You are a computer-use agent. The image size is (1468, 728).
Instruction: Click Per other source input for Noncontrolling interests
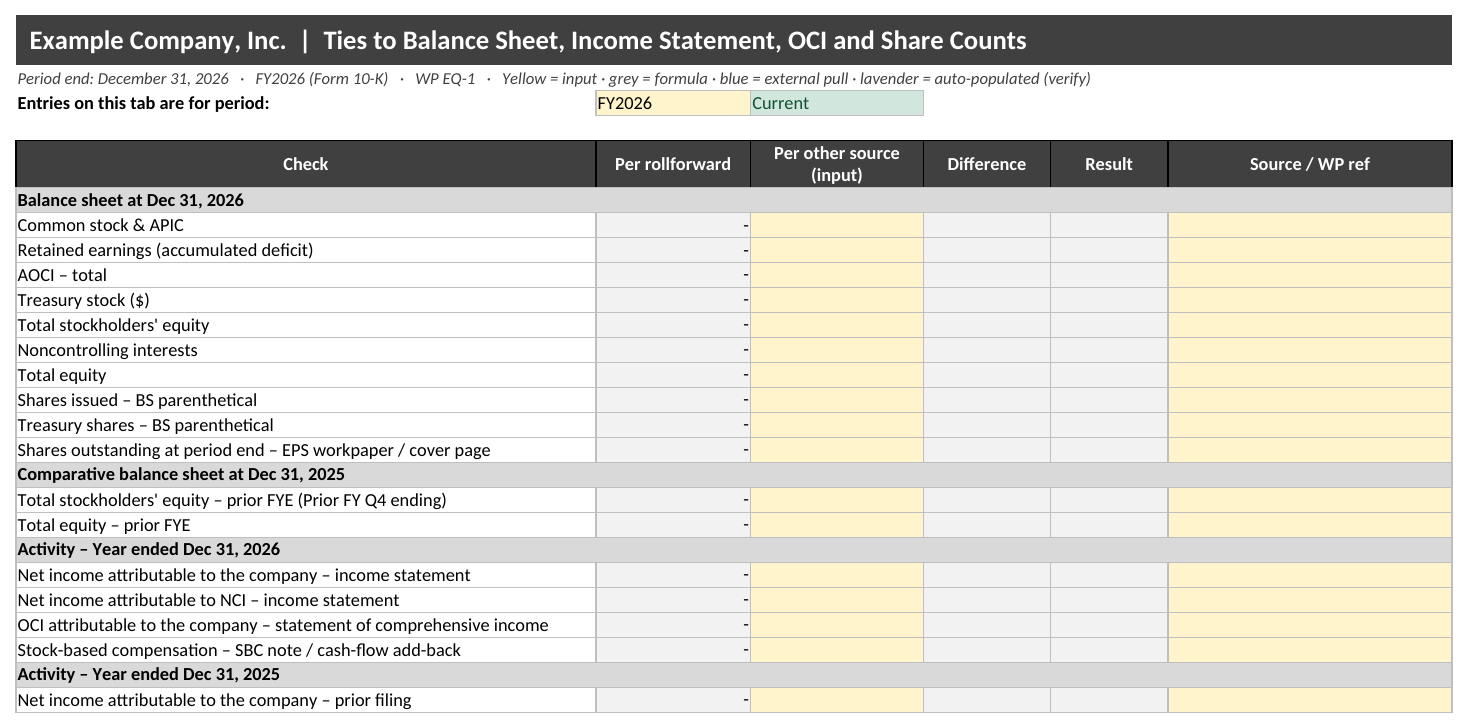(x=837, y=350)
